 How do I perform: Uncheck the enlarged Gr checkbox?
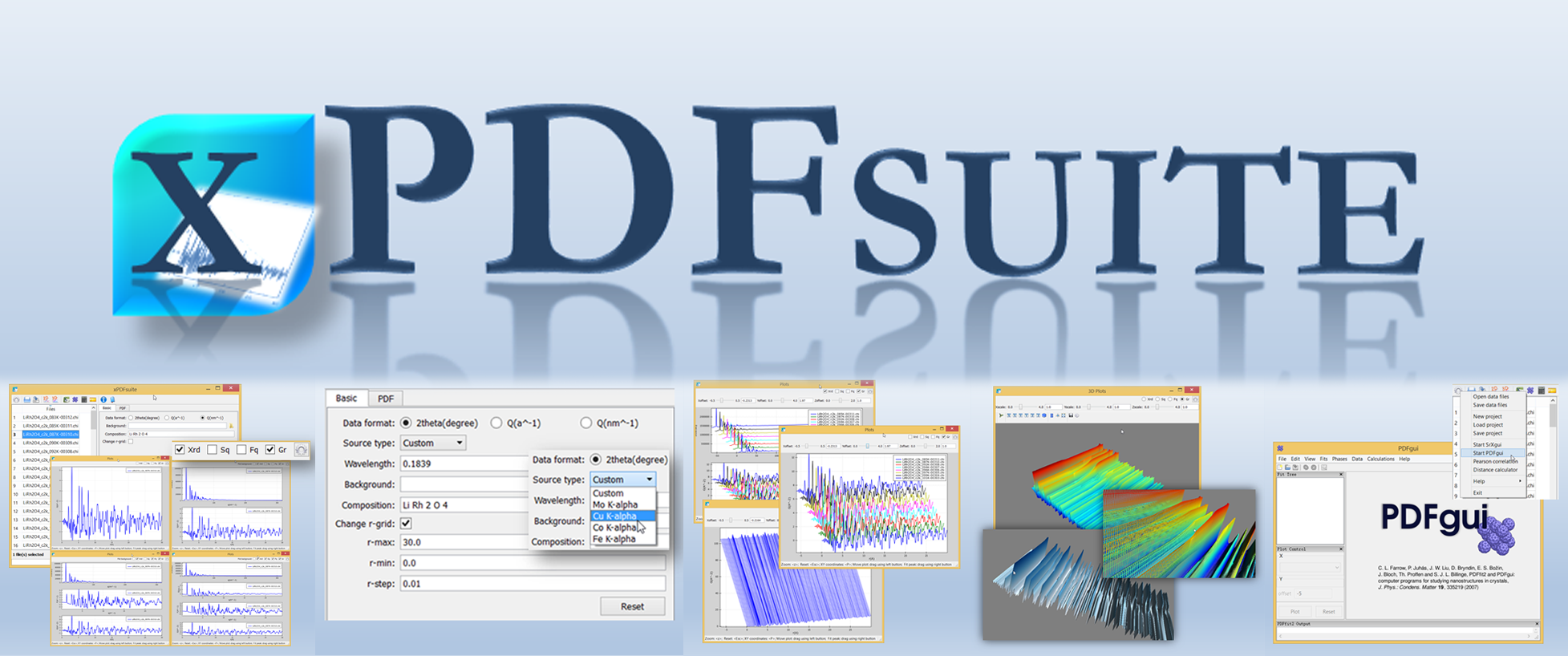[x=270, y=450]
